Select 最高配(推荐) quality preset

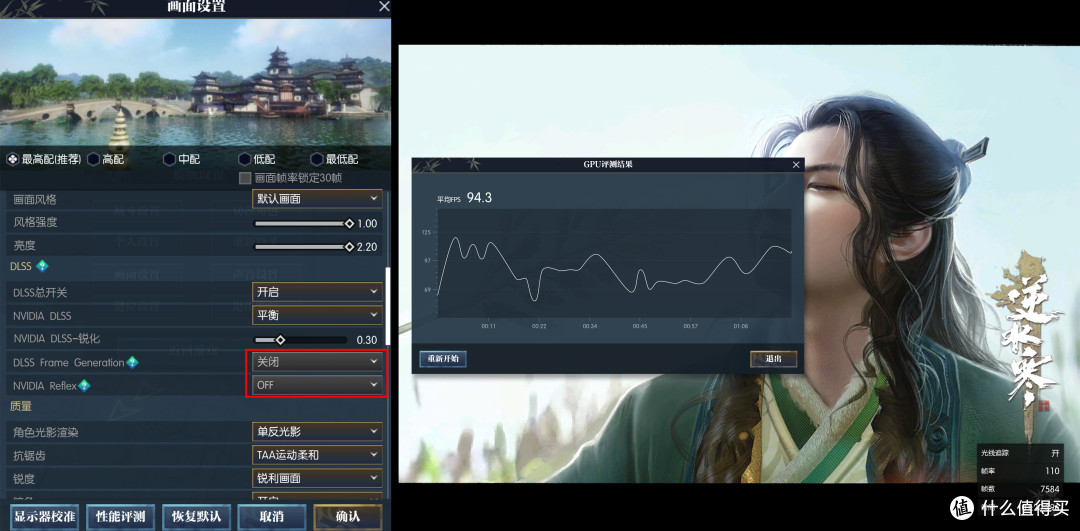pyautogui.click(x=44, y=159)
